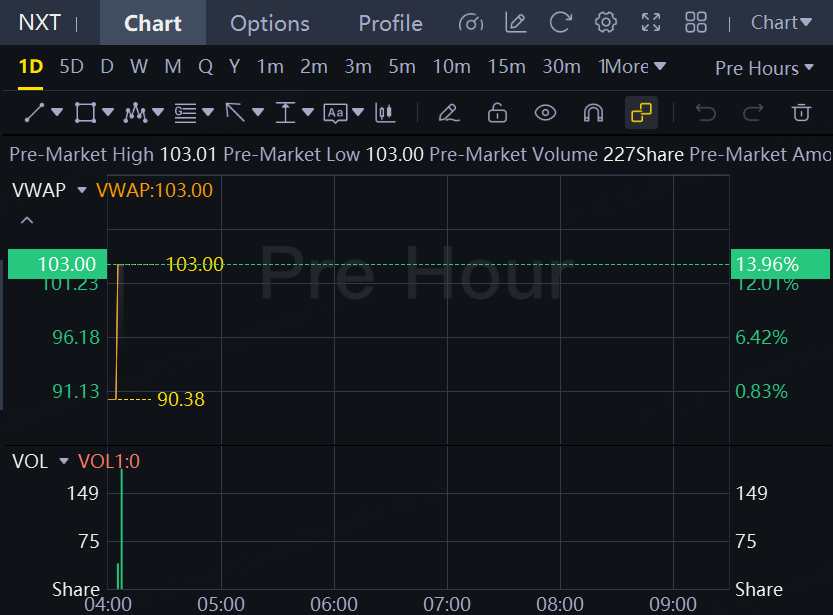Toggle the magnet snap mode
833x615 pixels.
click(x=593, y=113)
